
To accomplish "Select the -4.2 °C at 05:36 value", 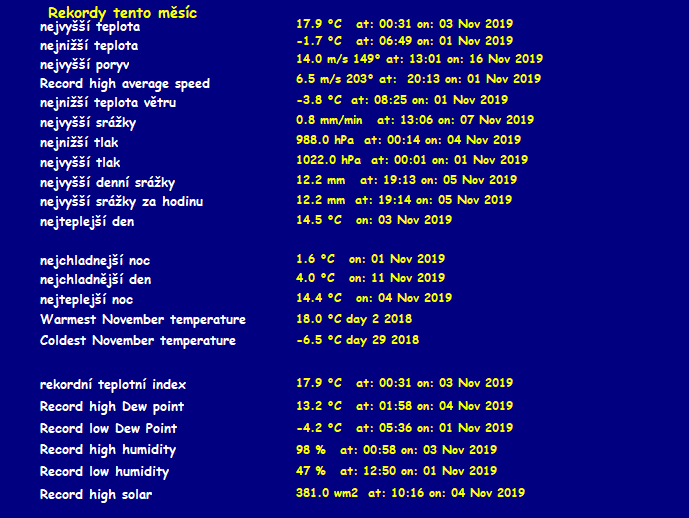I will (x=404, y=428).
